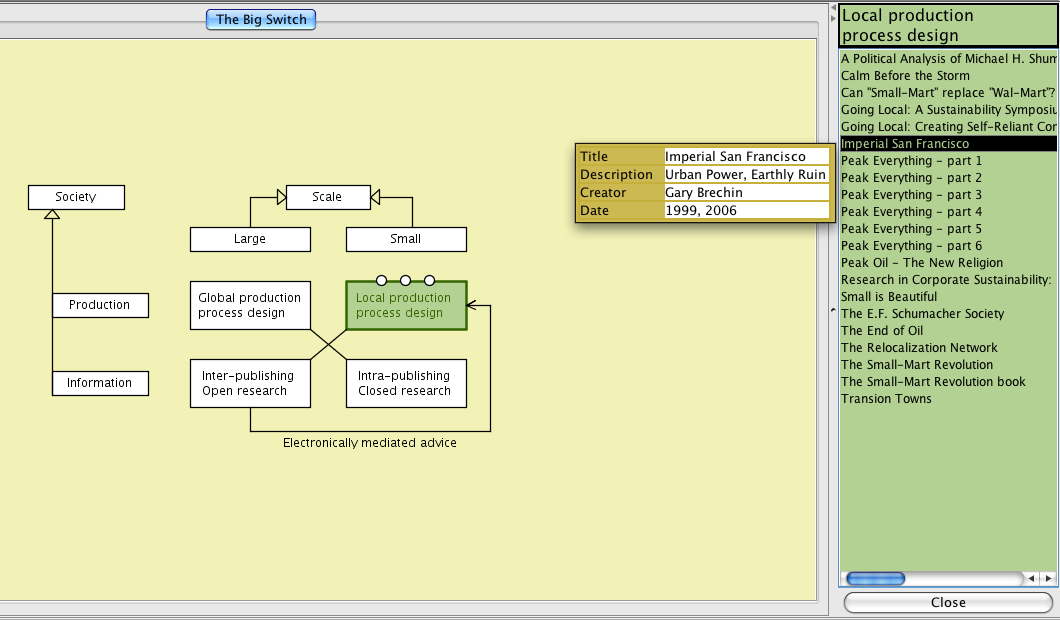Select the Global production process design node
This screenshot has width=1060, height=620.
(x=250, y=306)
